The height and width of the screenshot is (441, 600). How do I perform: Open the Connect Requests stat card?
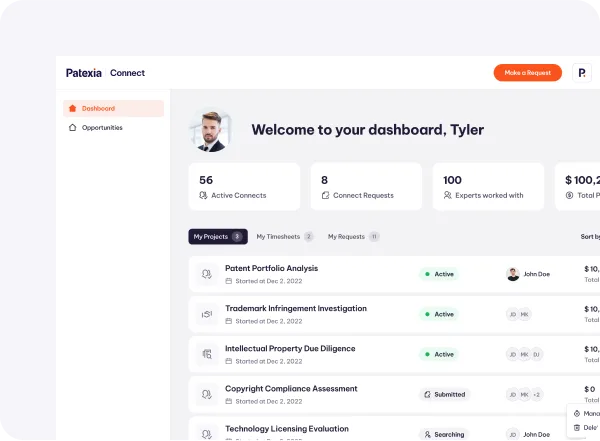(365, 187)
